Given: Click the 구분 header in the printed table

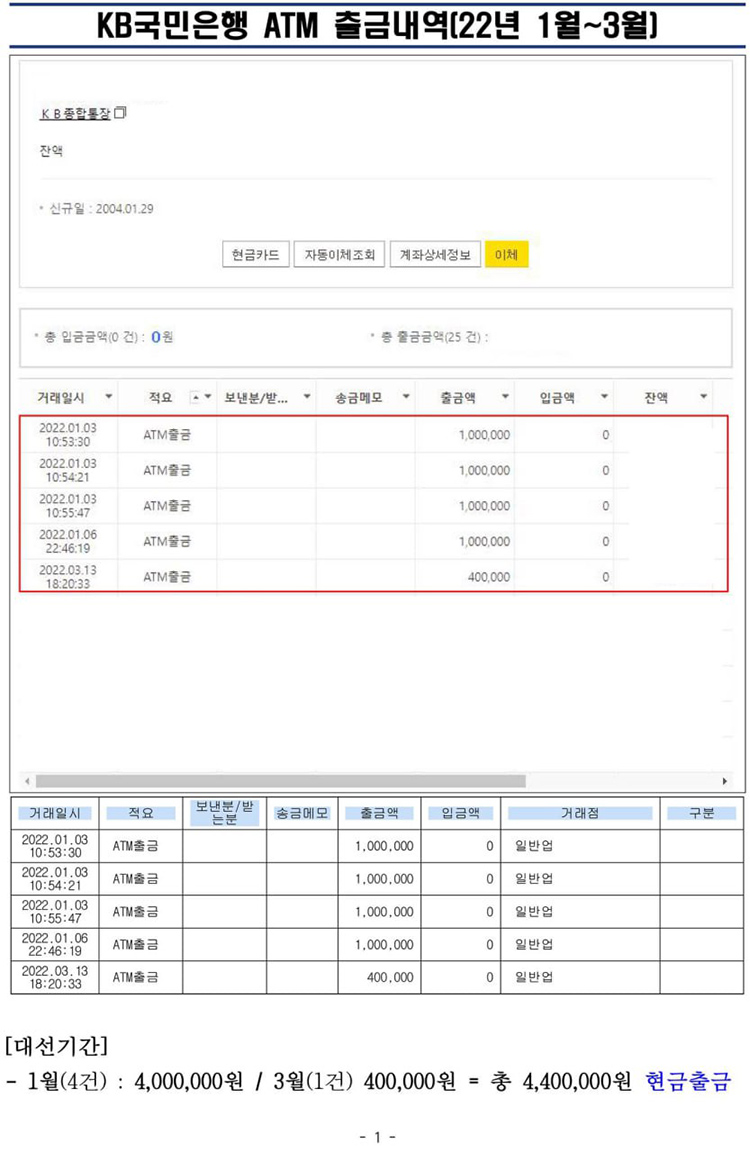Looking at the screenshot, I should [x=702, y=813].
